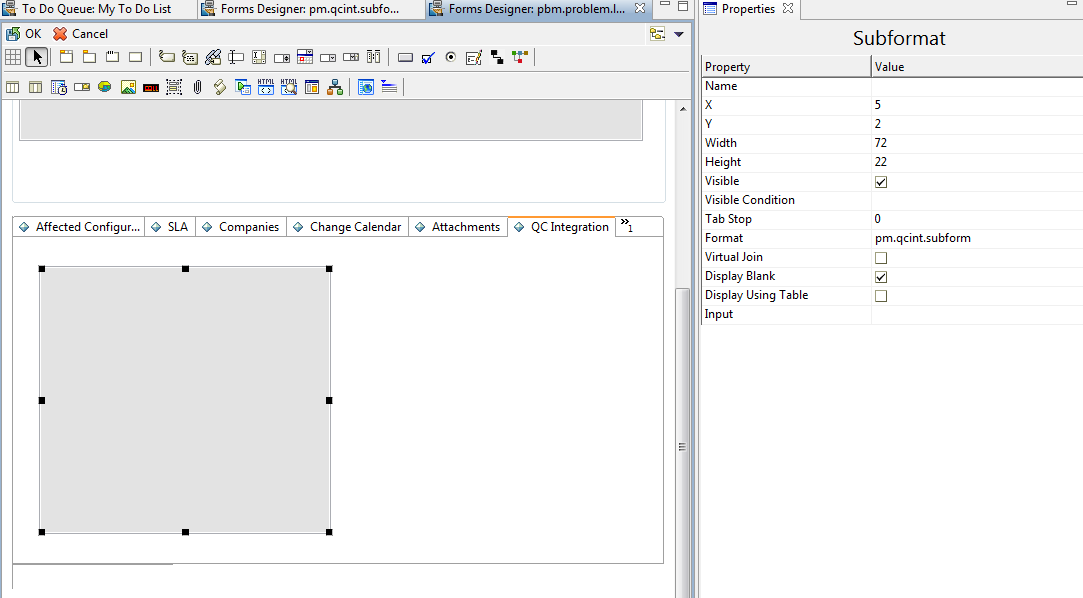Add the scroll script control

pos(220,87)
